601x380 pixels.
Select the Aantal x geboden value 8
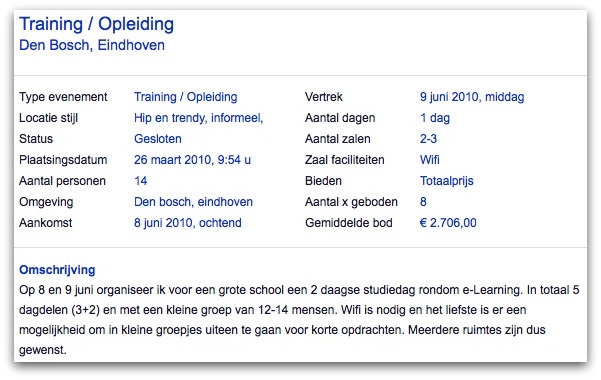[423, 202]
